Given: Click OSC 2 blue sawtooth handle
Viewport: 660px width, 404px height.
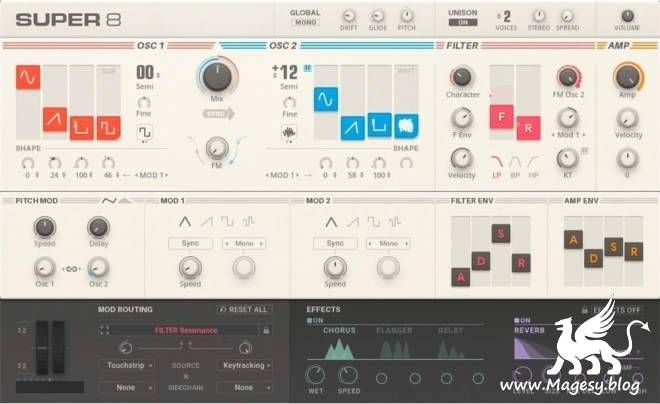Looking at the screenshot, I should 353,128.
